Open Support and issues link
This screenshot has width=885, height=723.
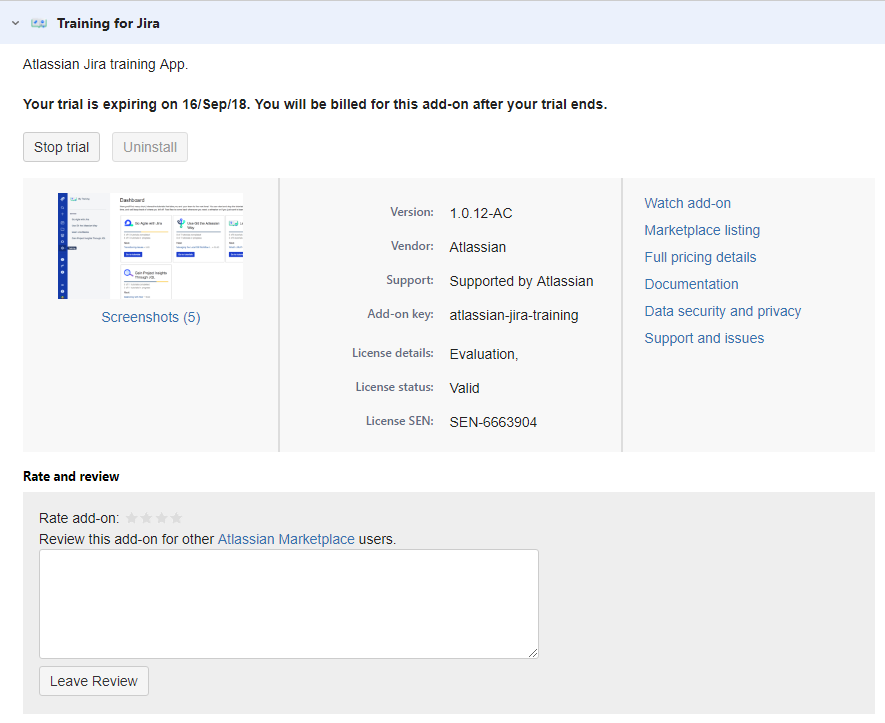click(x=704, y=338)
